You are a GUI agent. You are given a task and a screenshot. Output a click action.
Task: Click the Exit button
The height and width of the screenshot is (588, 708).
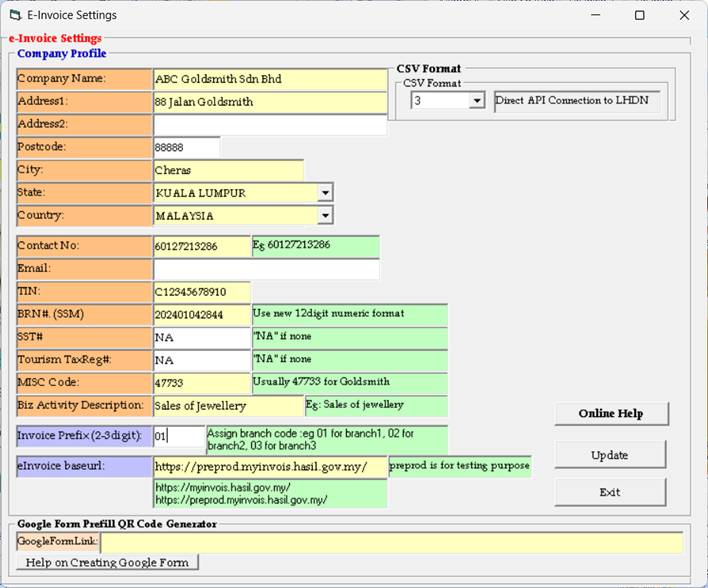610,492
